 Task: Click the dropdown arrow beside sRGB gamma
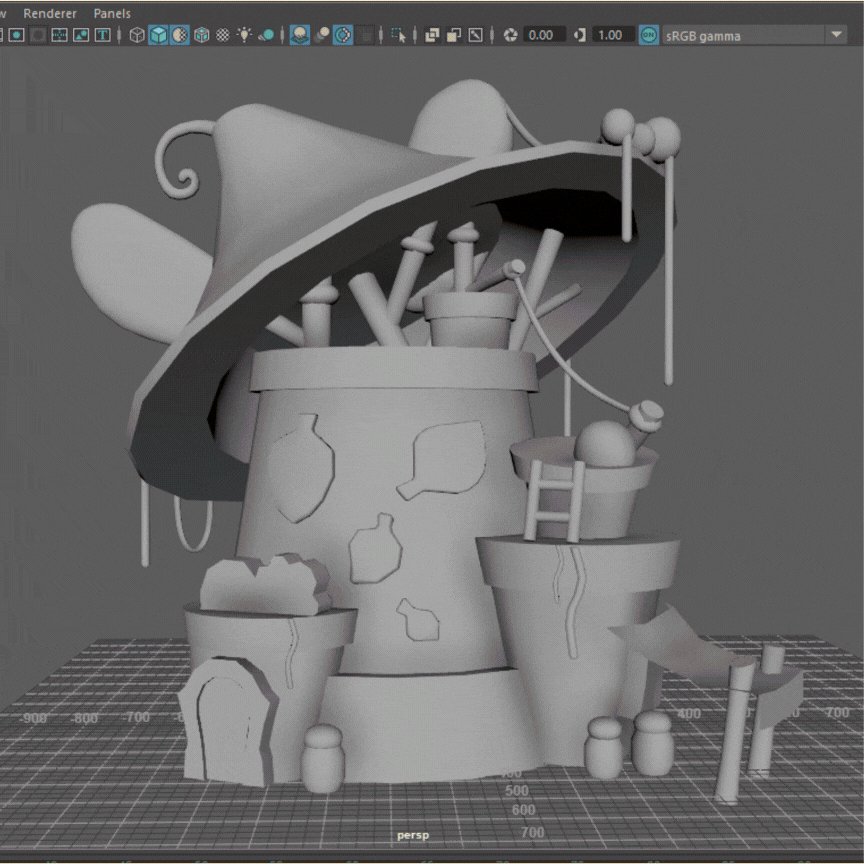837,35
